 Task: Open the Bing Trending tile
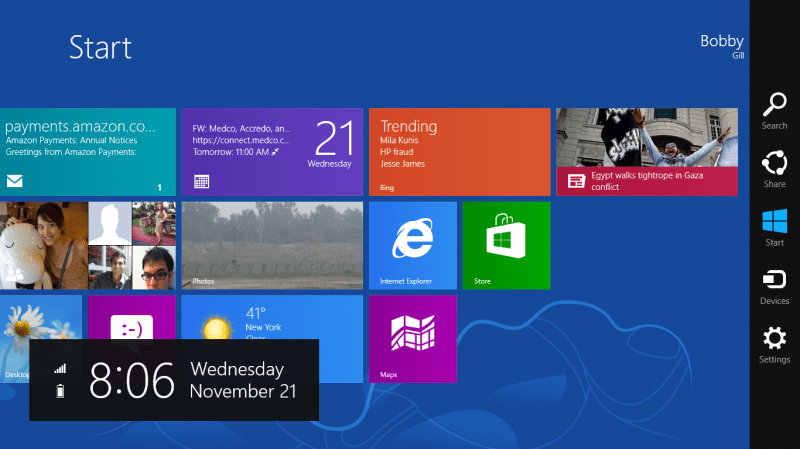[459, 152]
